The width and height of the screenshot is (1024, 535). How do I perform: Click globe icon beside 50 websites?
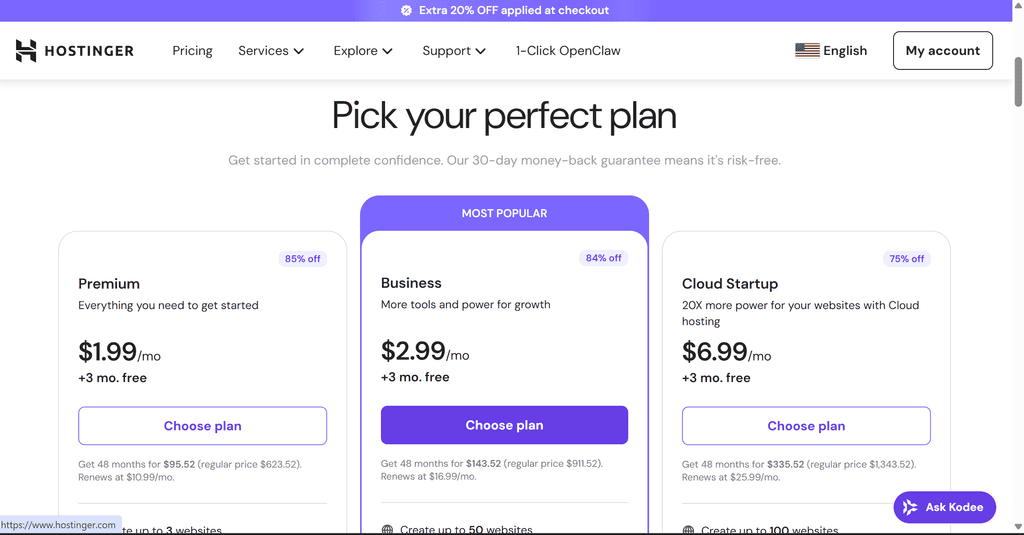(x=387, y=529)
